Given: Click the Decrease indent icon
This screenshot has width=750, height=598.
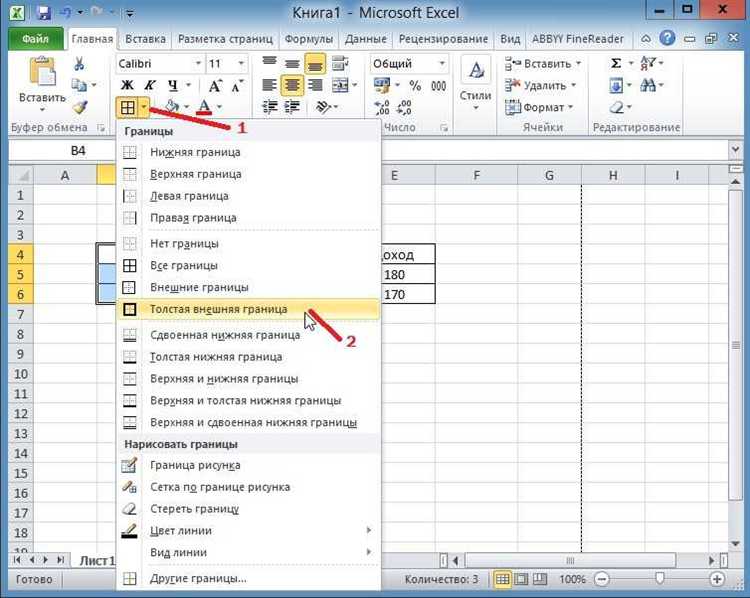Looking at the screenshot, I should point(270,107).
